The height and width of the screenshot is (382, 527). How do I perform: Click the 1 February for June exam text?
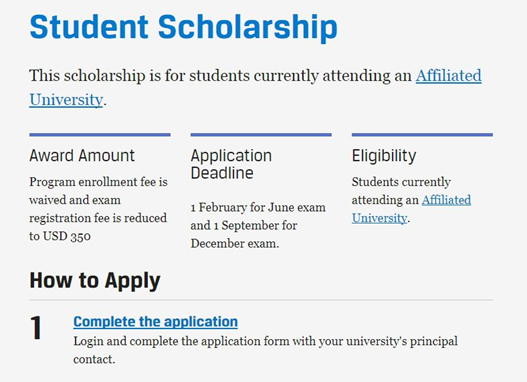pyautogui.click(x=258, y=207)
